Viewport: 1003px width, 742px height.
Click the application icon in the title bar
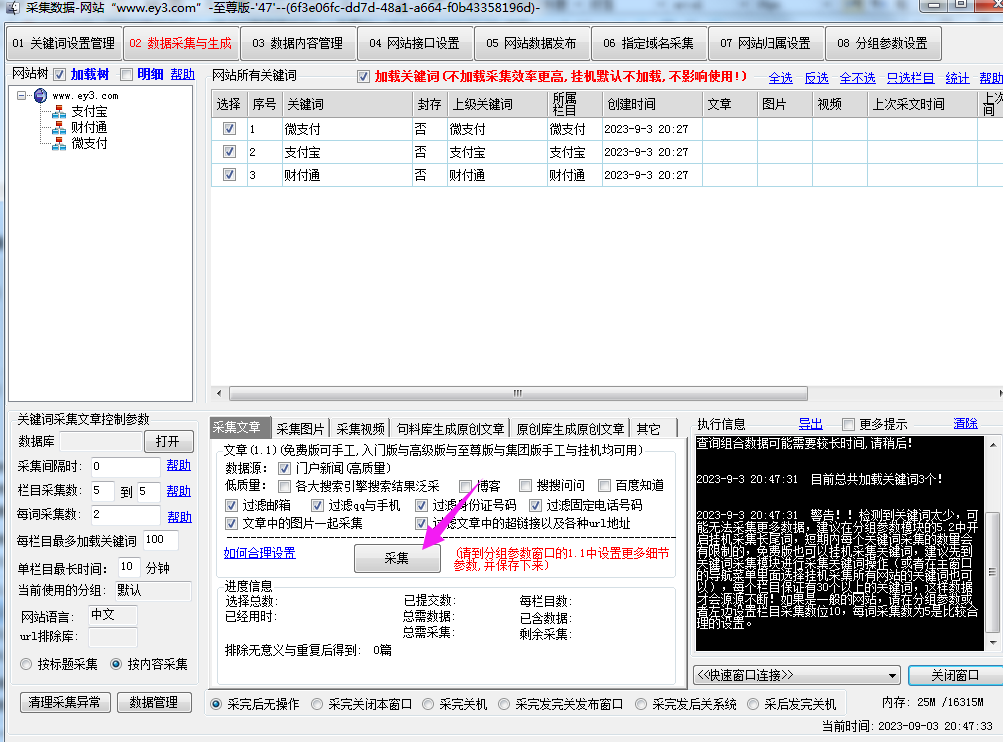pyautogui.click(x=12, y=8)
